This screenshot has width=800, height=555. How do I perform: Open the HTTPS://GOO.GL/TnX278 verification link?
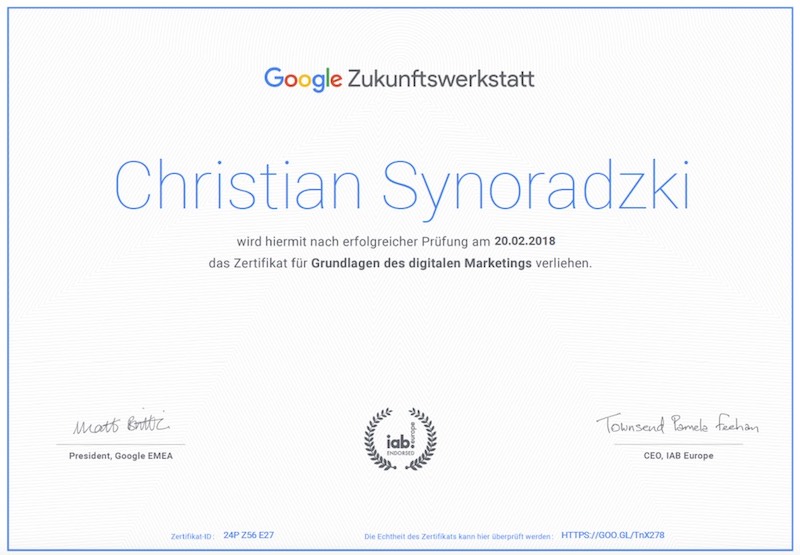pos(612,536)
